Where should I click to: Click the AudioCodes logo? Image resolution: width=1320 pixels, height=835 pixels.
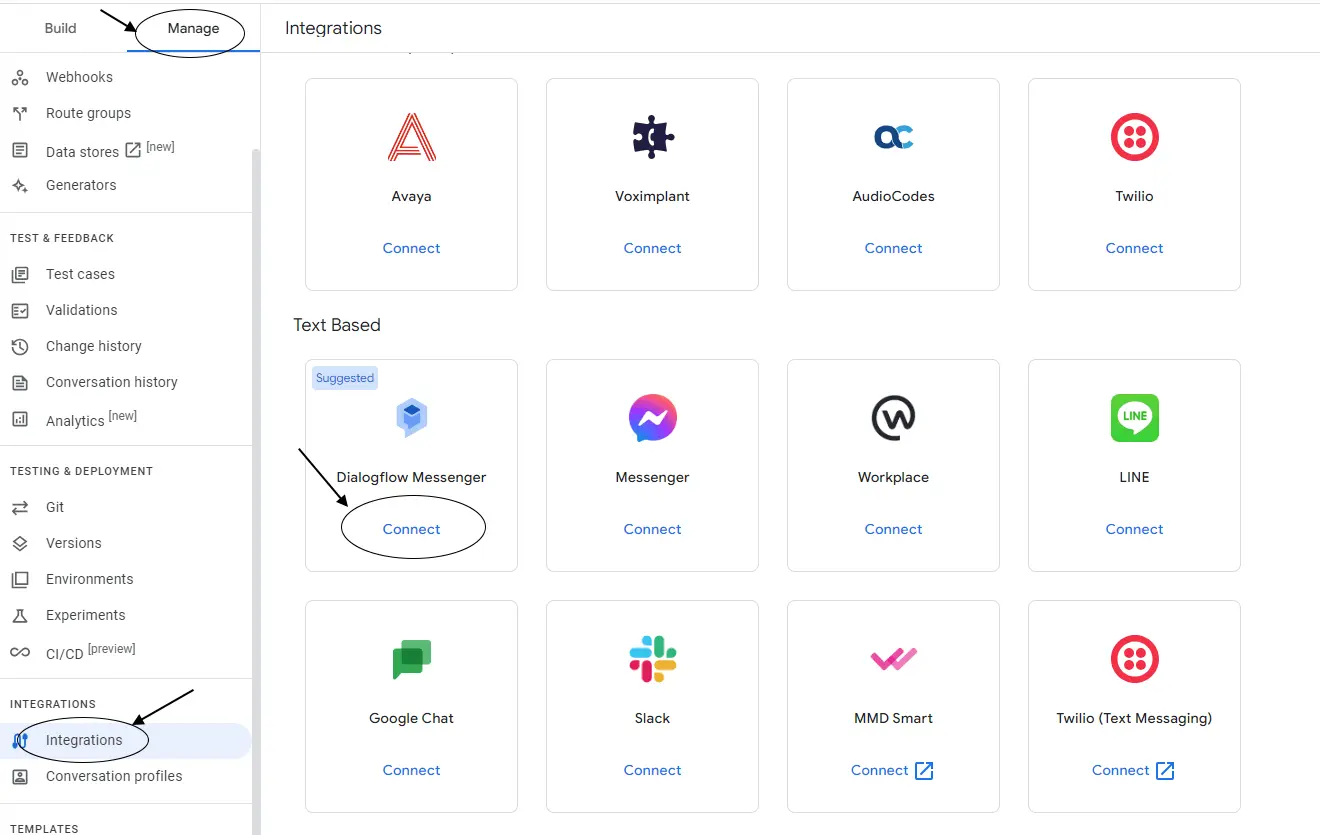click(x=893, y=137)
